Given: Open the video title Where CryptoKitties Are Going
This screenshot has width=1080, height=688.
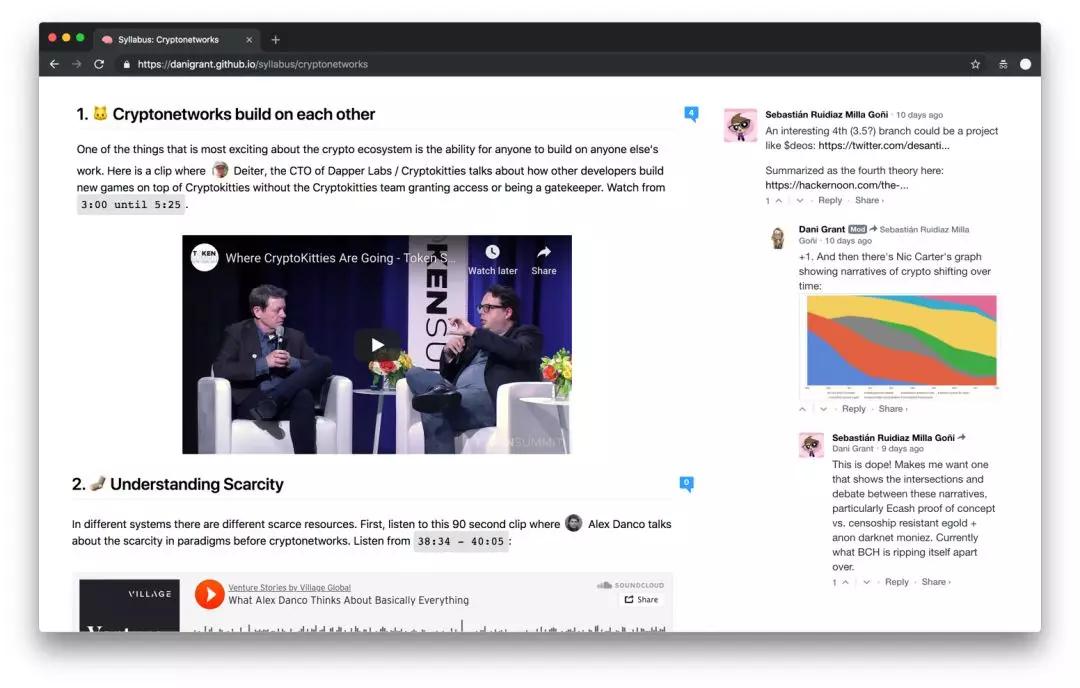Looking at the screenshot, I should coord(340,258).
